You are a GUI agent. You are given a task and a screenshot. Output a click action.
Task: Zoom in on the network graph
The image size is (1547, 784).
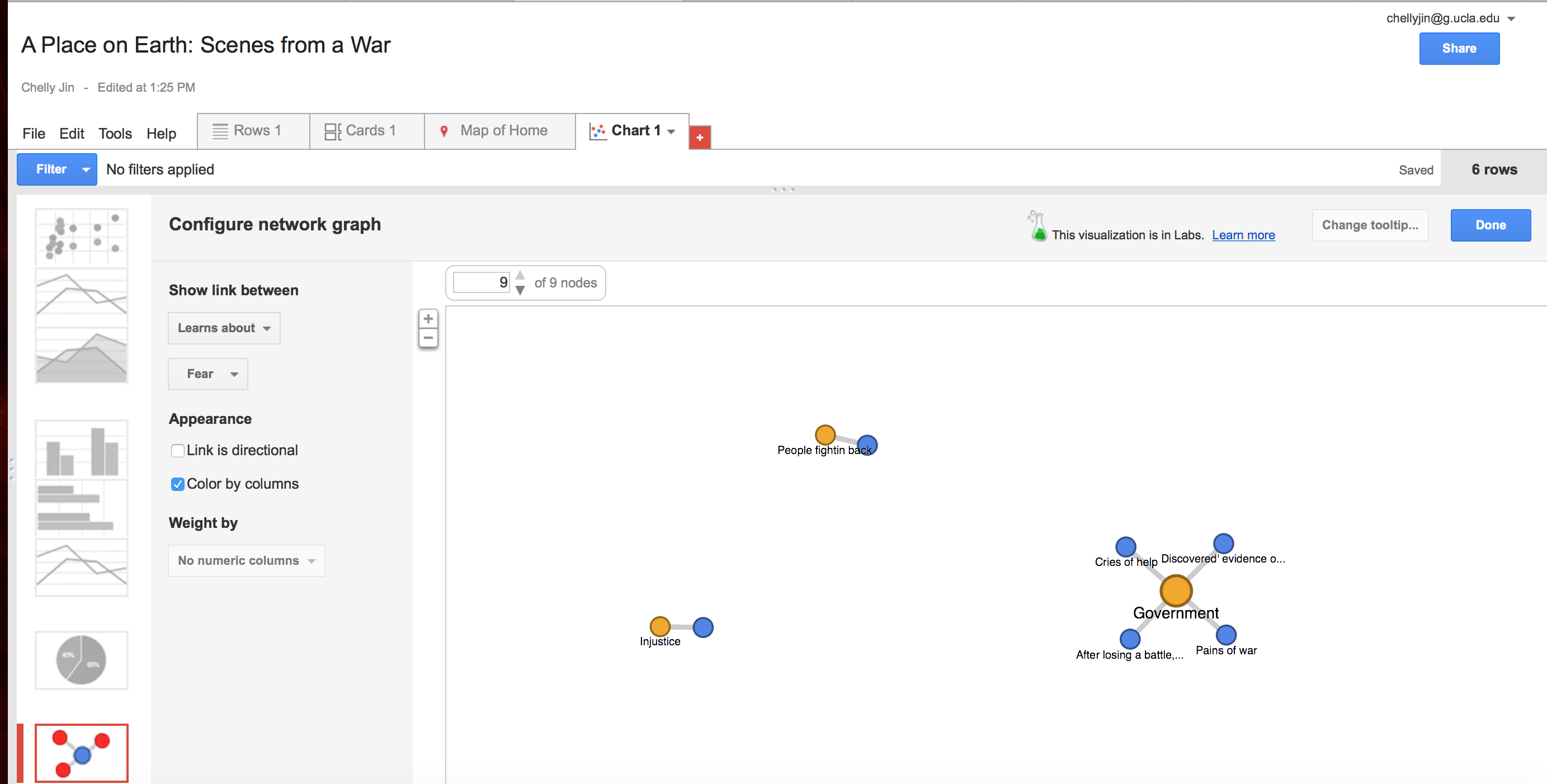pos(428,319)
